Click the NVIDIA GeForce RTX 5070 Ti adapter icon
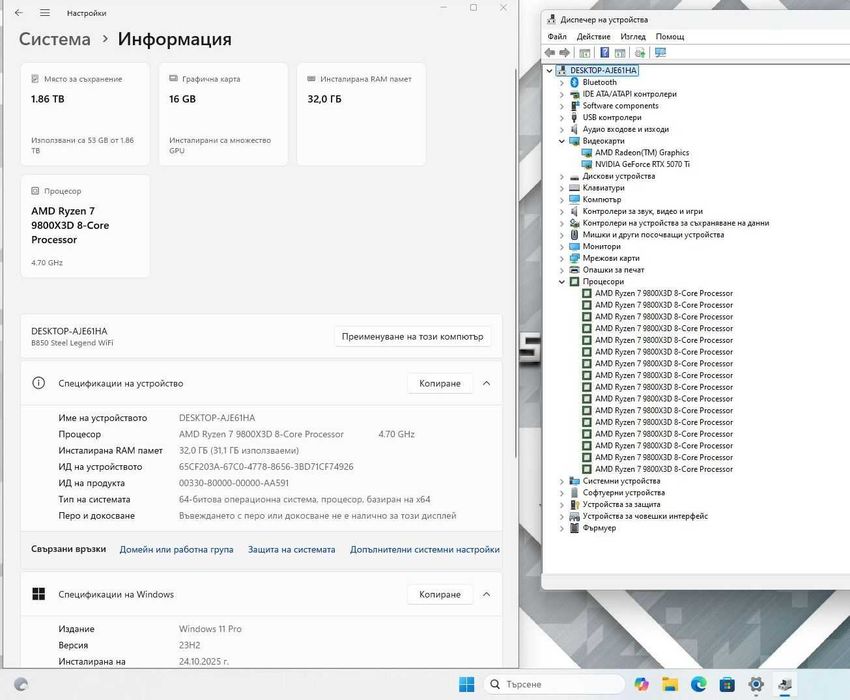The width and height of the screenshot is (850, 700). point(587,164)
